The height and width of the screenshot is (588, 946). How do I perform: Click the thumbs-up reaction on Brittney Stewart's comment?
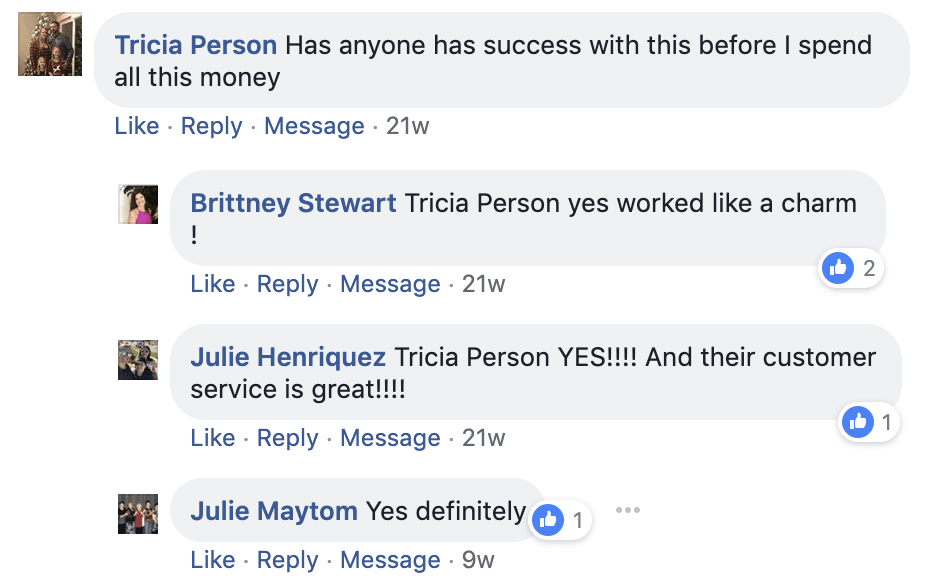pos(838,268)
